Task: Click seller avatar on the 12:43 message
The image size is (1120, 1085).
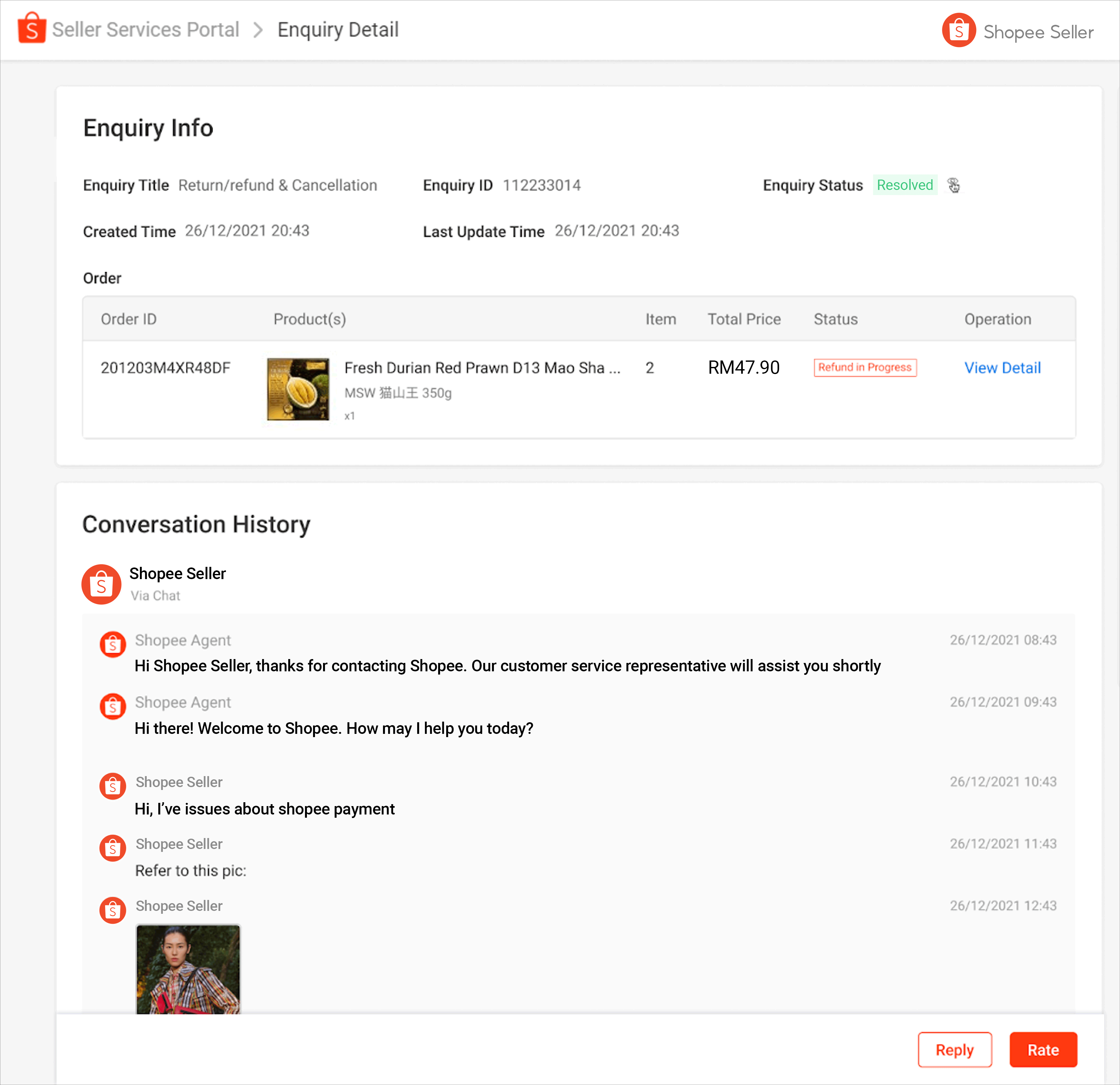Action: point(113,910)
